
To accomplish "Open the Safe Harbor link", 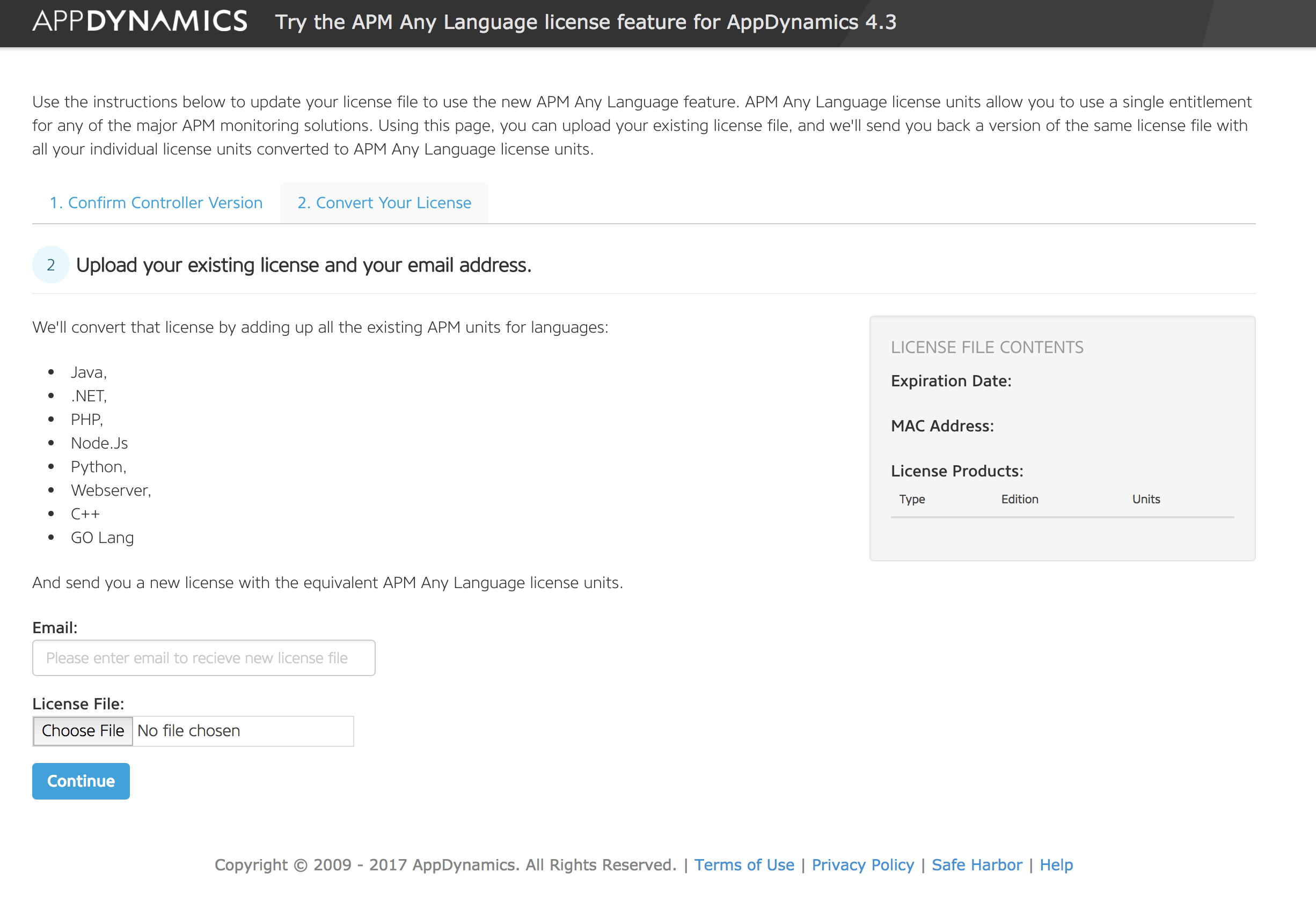I will pyautogui.click(x=977, y=864).
